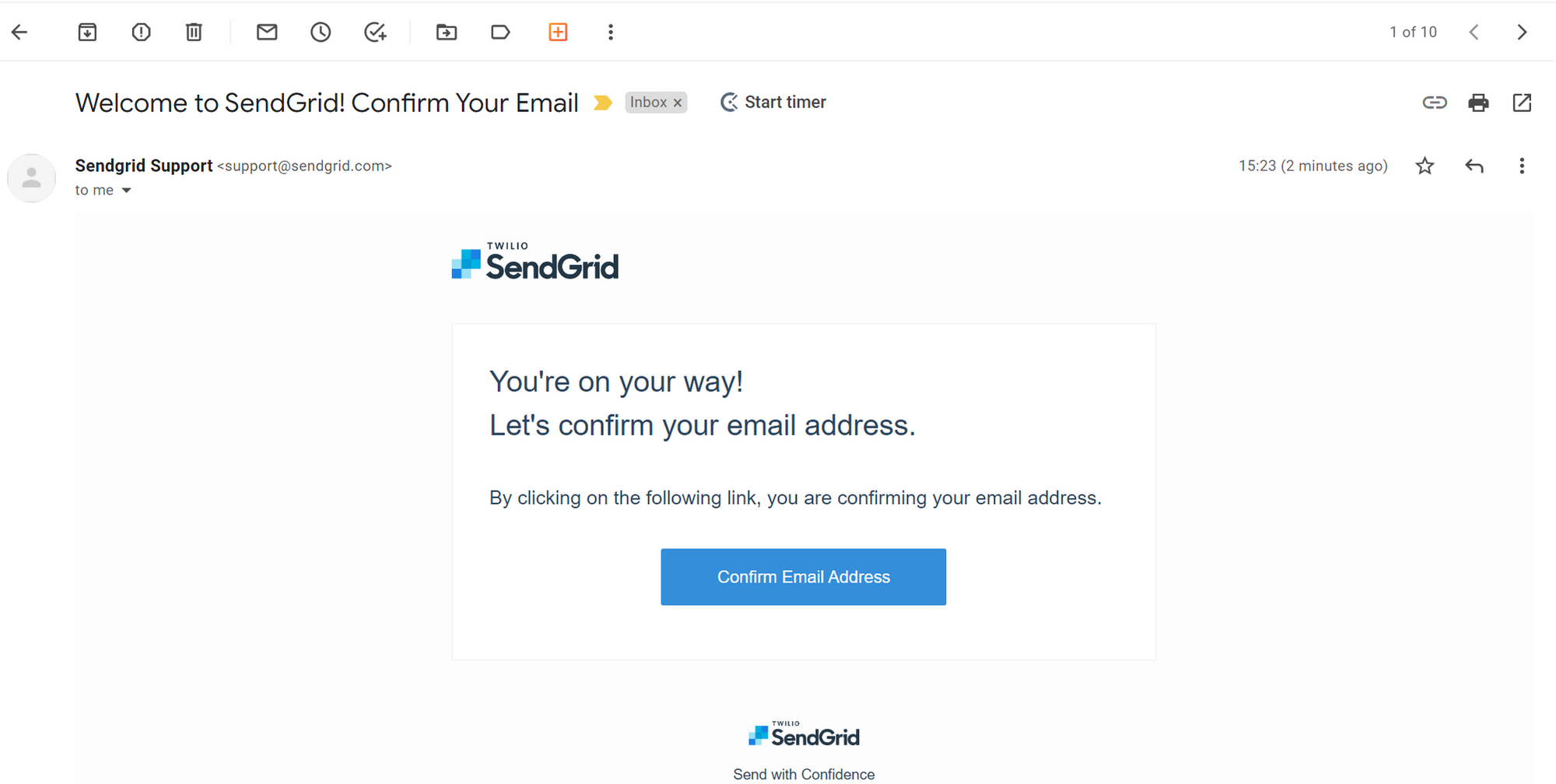Open the message More options menu

click(1522, 166)
